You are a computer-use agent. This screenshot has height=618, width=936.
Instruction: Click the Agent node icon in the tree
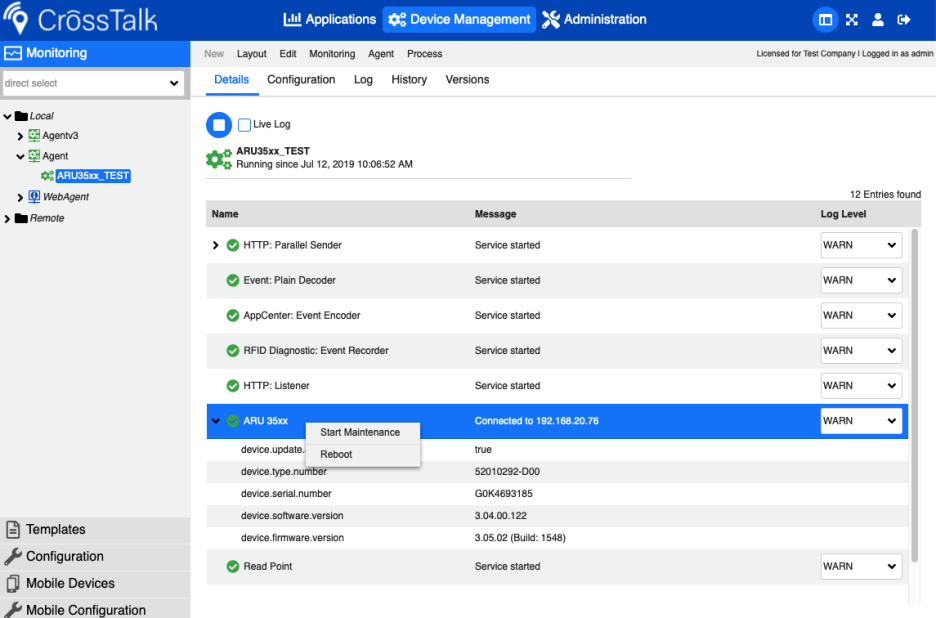point(34,156)
